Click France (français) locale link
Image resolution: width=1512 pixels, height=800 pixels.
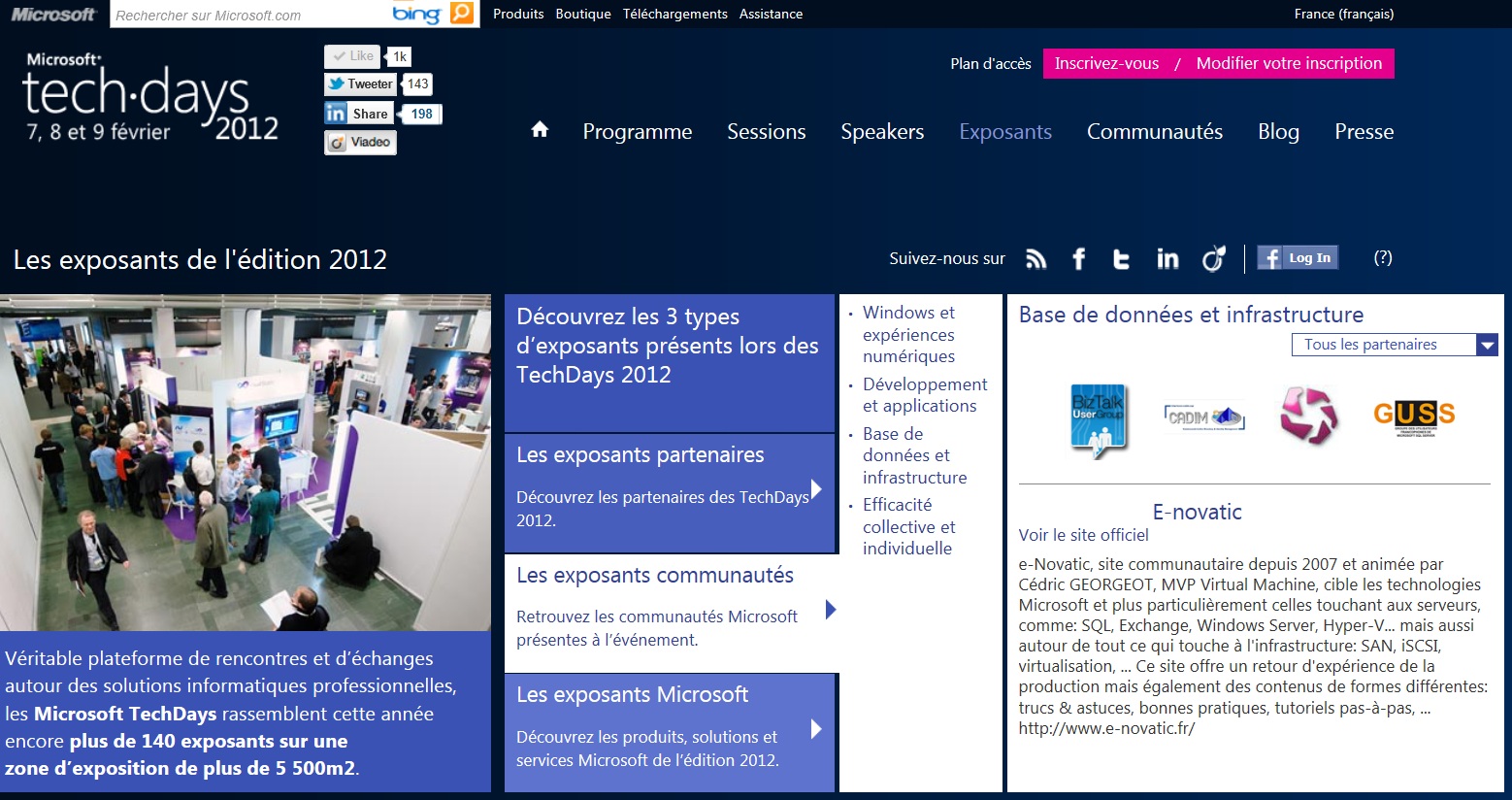coord(1344,14)
